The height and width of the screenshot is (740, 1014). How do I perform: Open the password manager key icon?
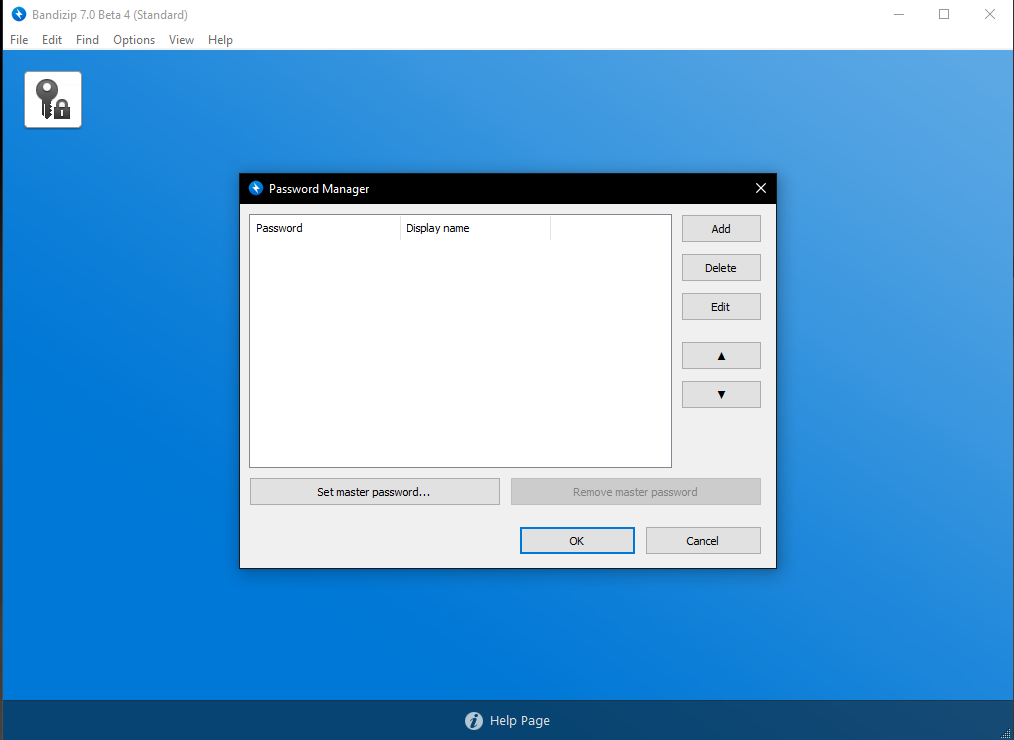pos(53,100)
